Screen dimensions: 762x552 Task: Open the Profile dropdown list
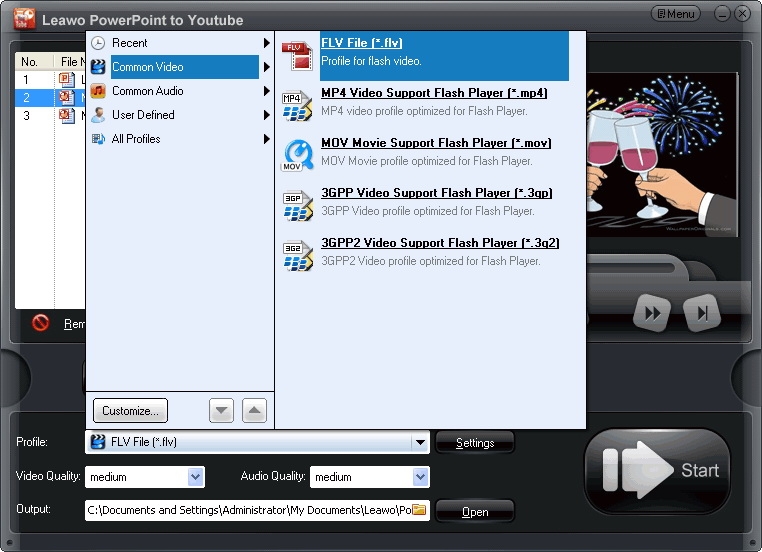coord(421,442)
